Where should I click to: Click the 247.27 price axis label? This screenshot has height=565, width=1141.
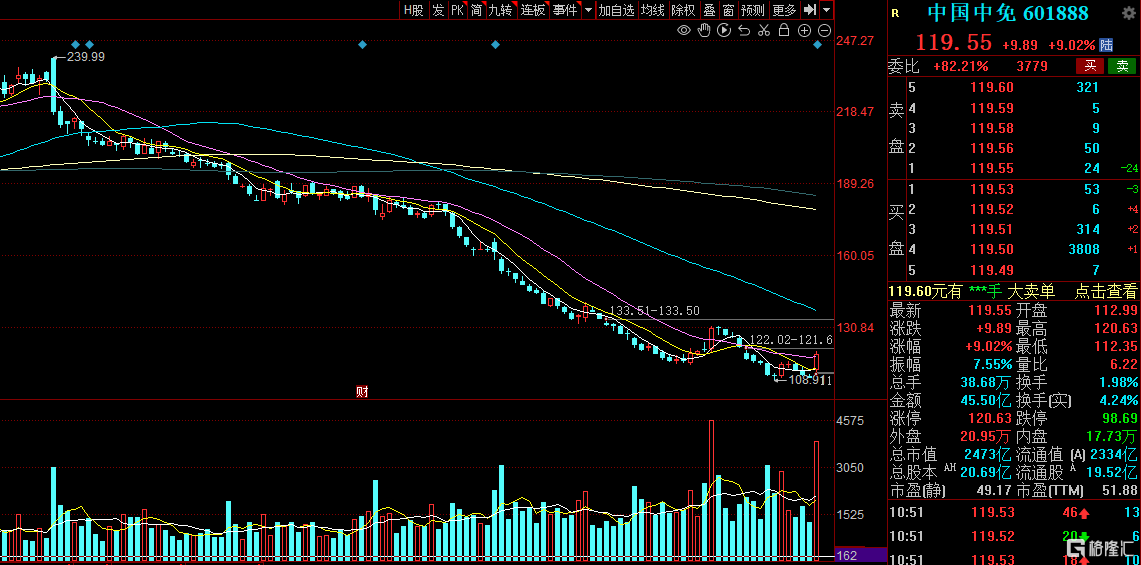pyautogui.click(x=854, y=41)
